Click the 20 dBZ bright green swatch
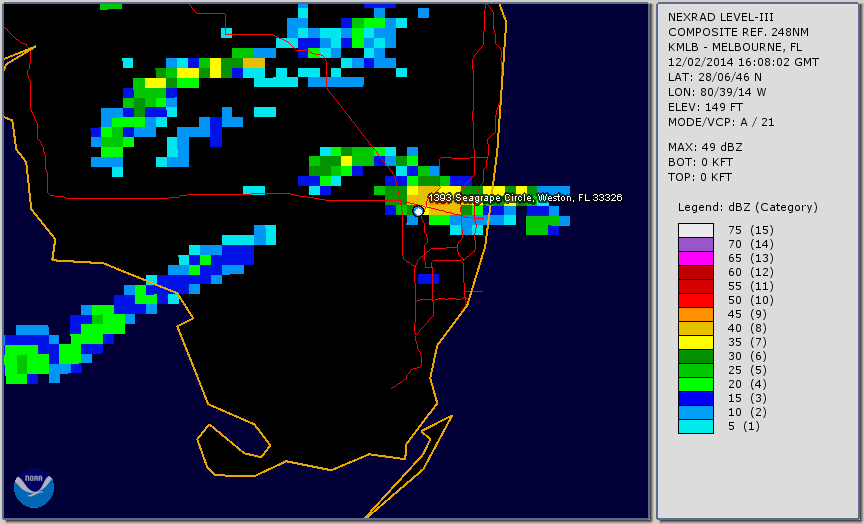The image size is (864, 524). (x=696, y=385)
